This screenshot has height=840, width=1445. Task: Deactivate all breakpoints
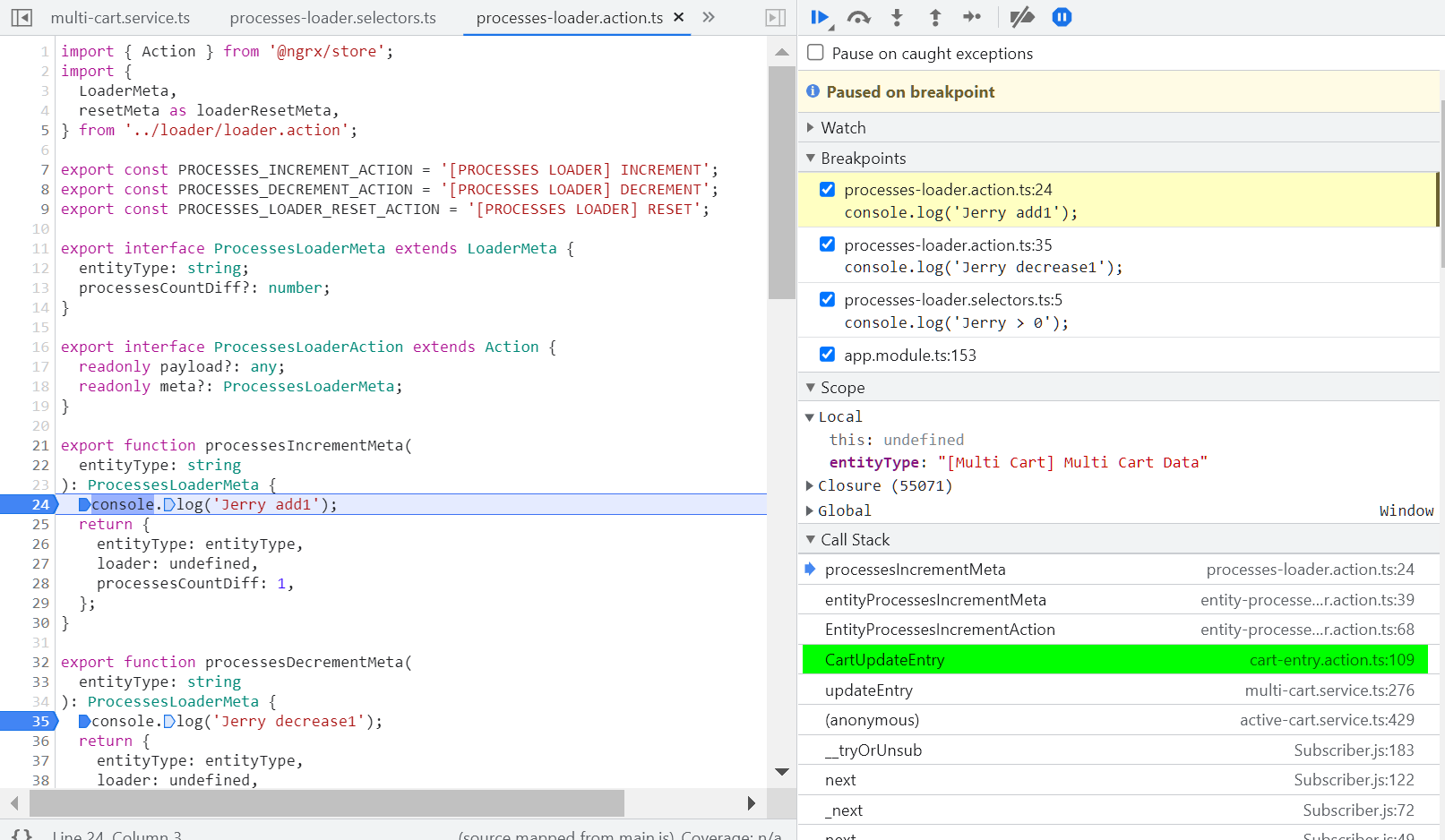[1022, 17]
